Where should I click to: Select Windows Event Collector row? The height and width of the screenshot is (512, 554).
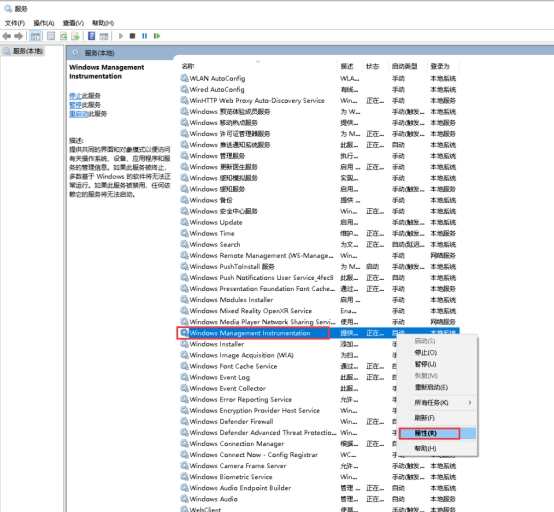[288, 388]
